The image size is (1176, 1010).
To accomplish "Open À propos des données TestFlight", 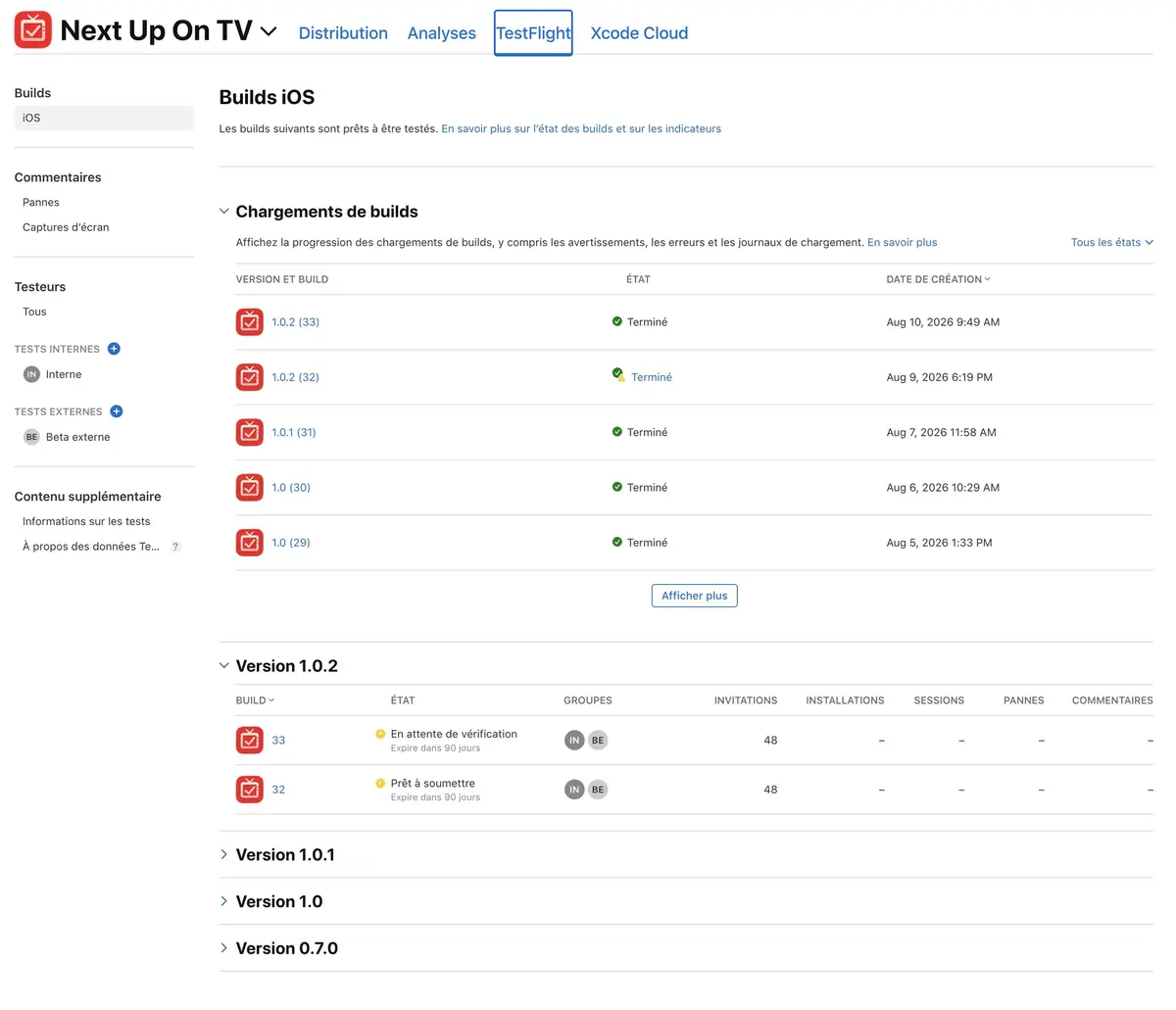I will pyautogui.click(x=91, y=547).
